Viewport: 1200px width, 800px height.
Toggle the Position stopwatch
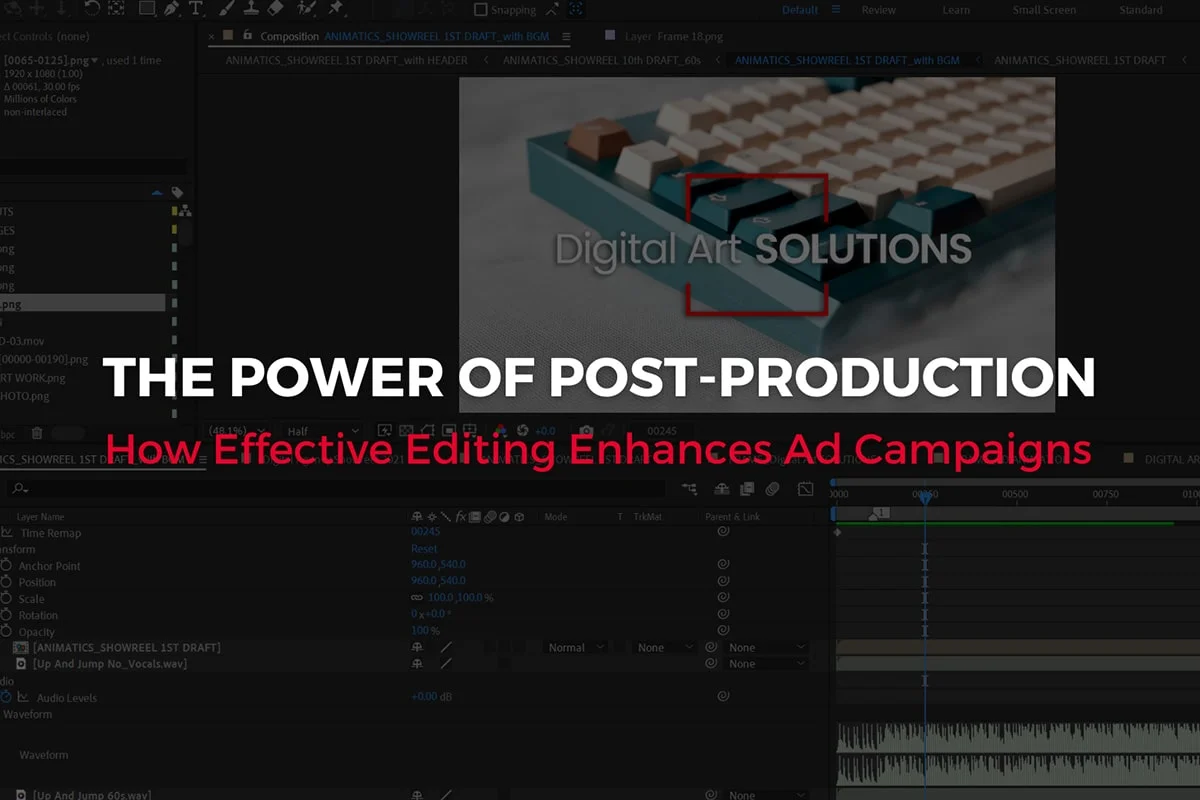pos(7,582)
